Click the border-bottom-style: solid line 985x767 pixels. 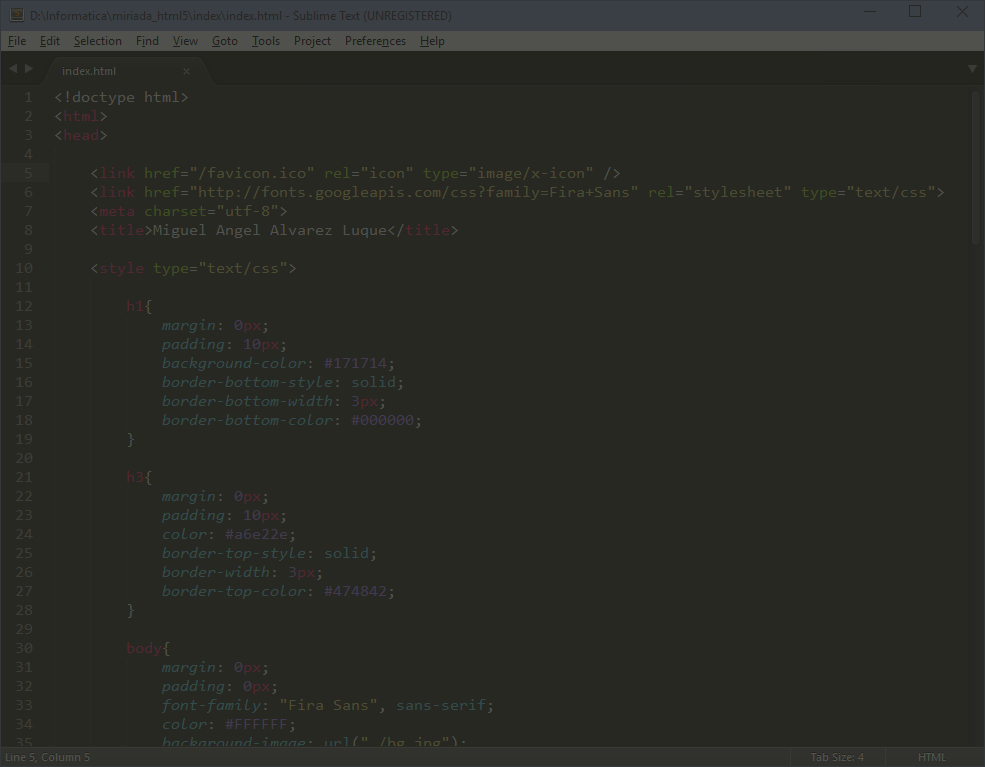point(283,383)
